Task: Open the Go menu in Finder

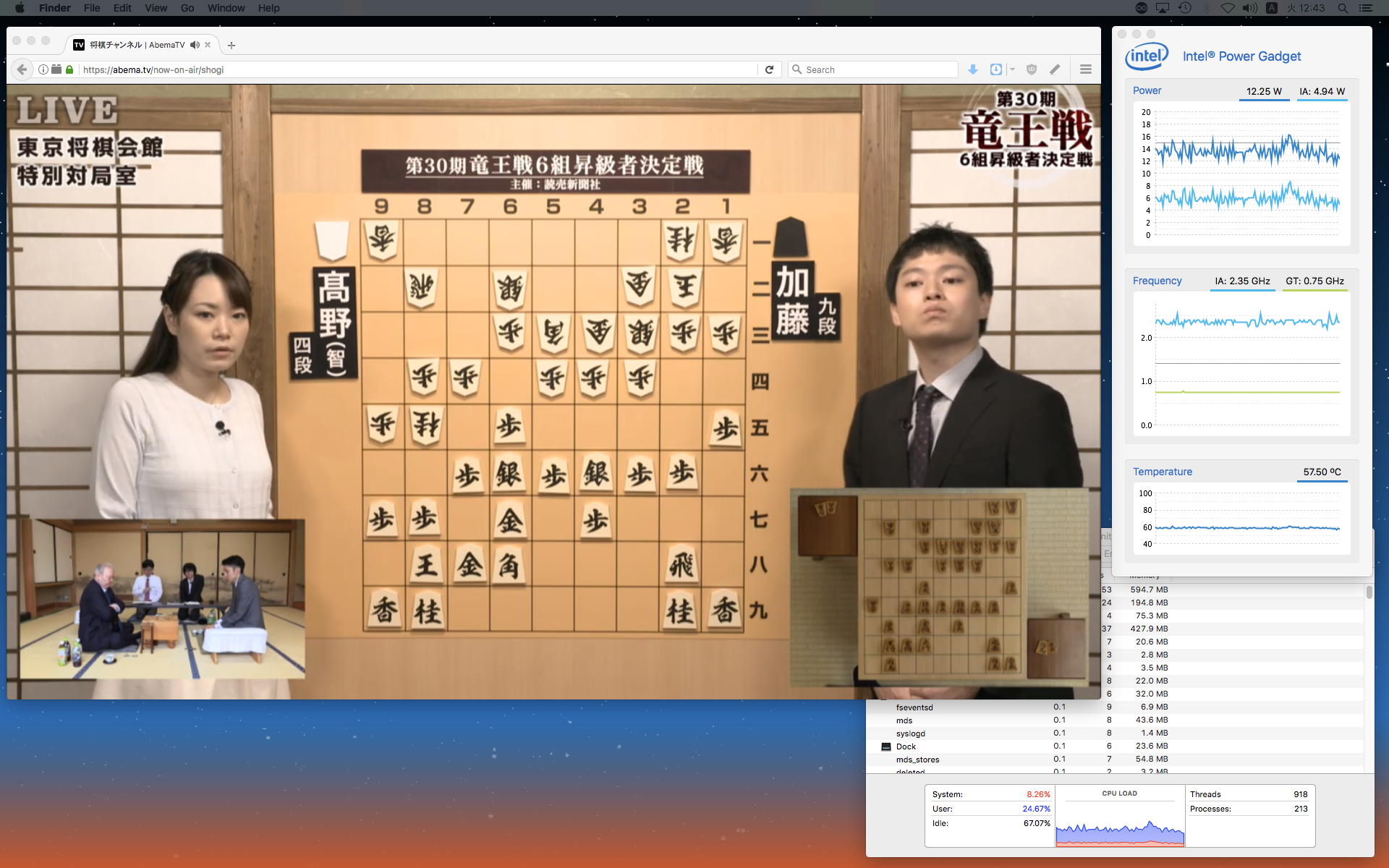Action: (187, 8)
